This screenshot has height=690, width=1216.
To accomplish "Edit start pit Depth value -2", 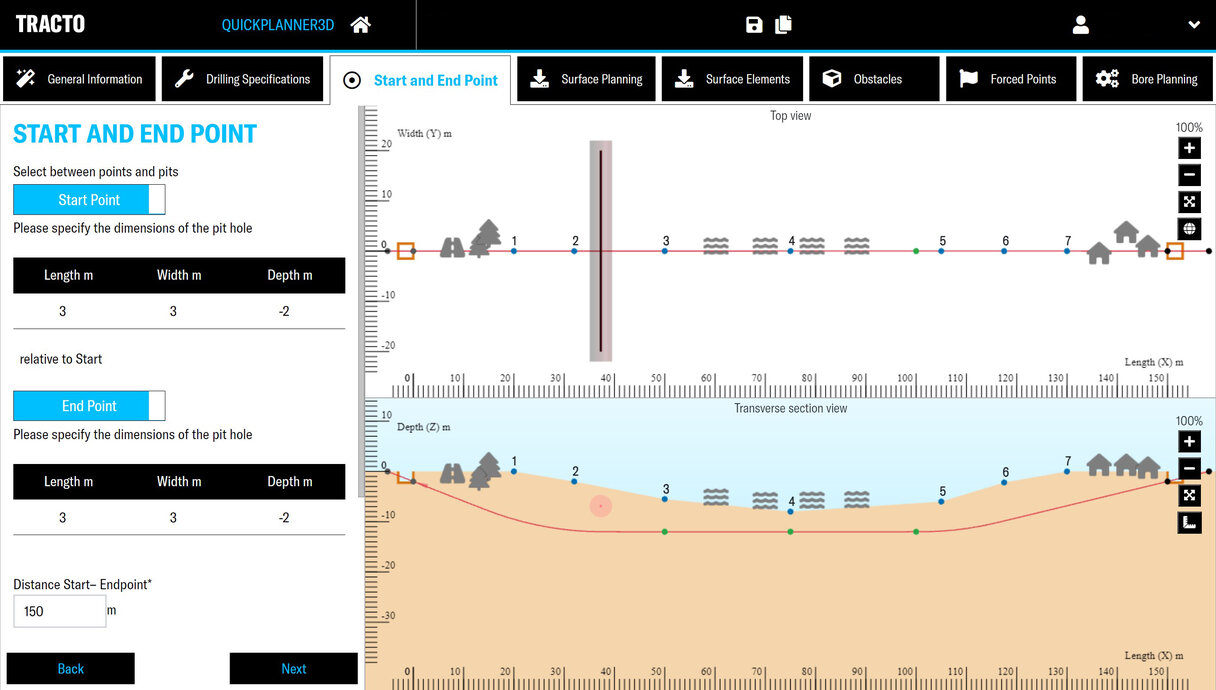I will click(284, 311).
